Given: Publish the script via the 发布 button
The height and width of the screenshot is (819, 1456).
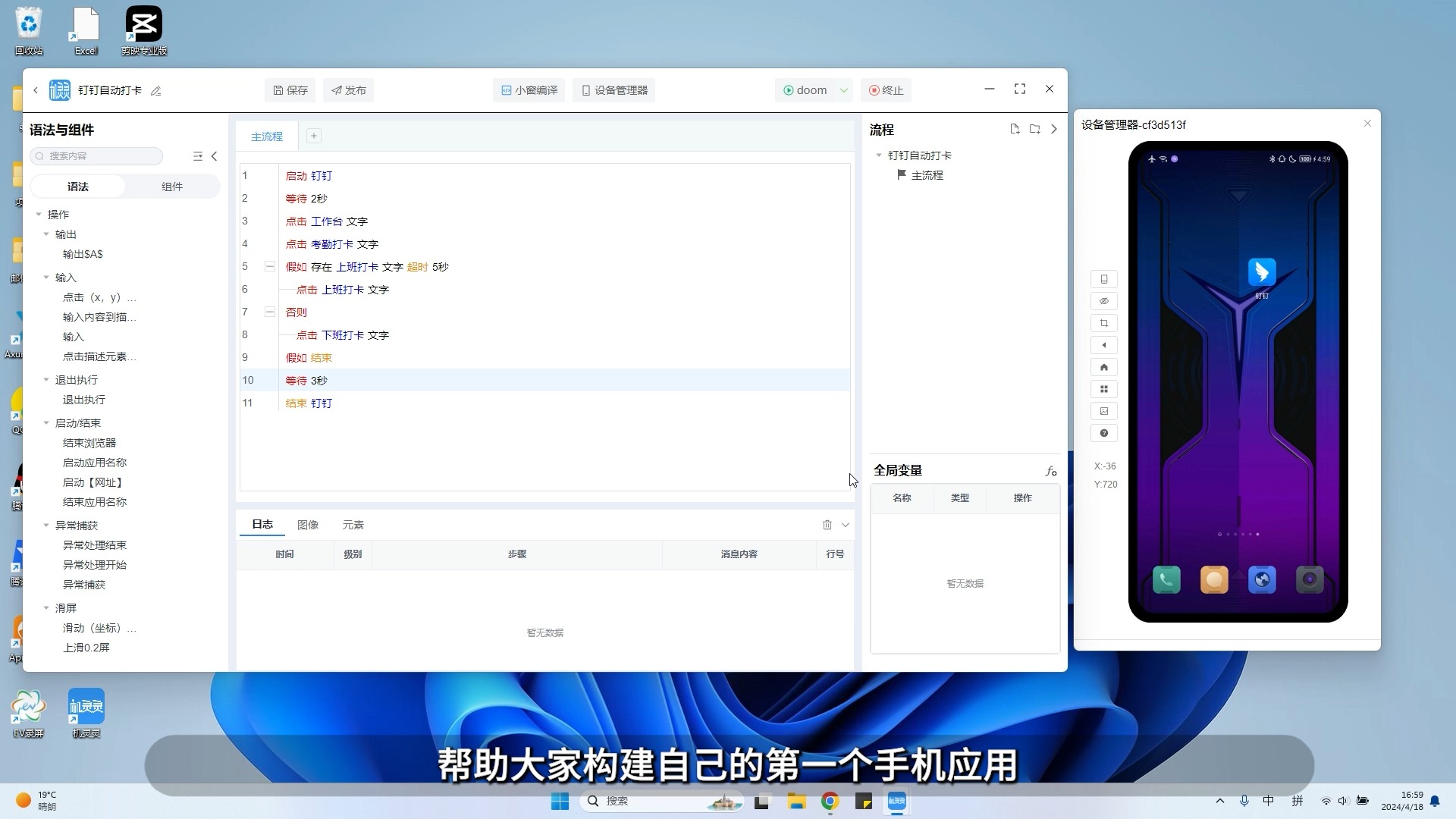Looking at the screenshot, I should click(x=349, y=90).
